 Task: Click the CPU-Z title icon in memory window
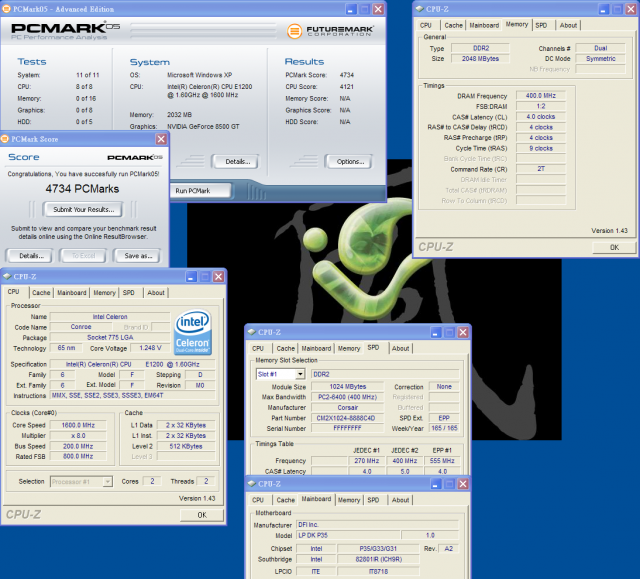pos(420,9)
